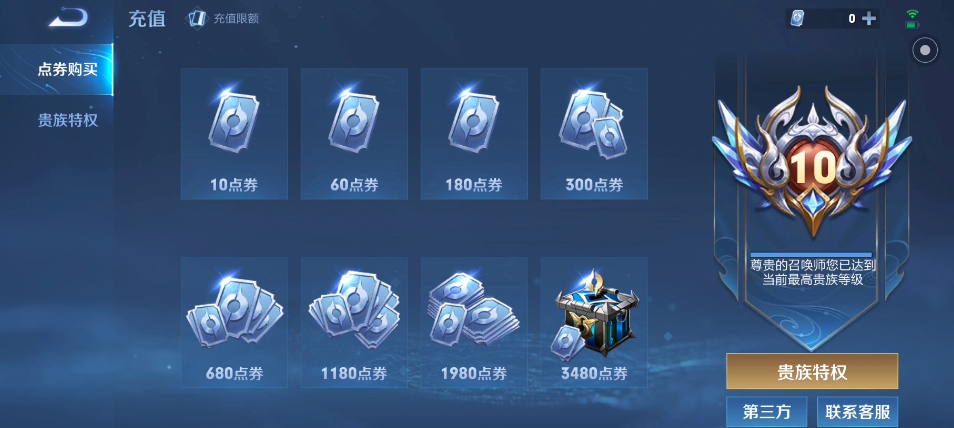Select the 10点券 coupon pack
The height and width of the screenshot is (428, 954).
tap(234, 134)
